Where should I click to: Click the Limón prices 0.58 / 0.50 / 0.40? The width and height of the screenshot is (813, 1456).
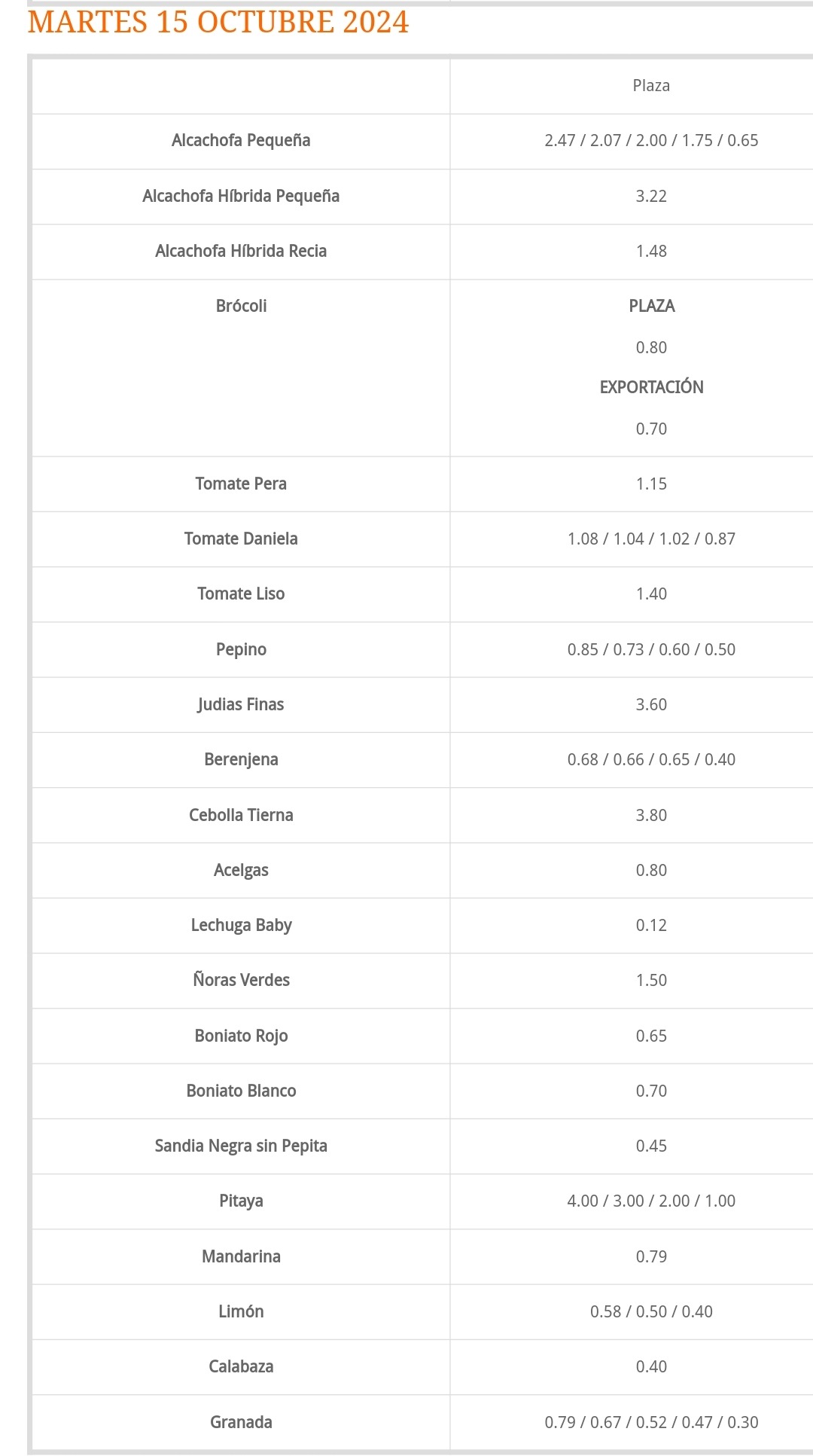point(651,1312)
